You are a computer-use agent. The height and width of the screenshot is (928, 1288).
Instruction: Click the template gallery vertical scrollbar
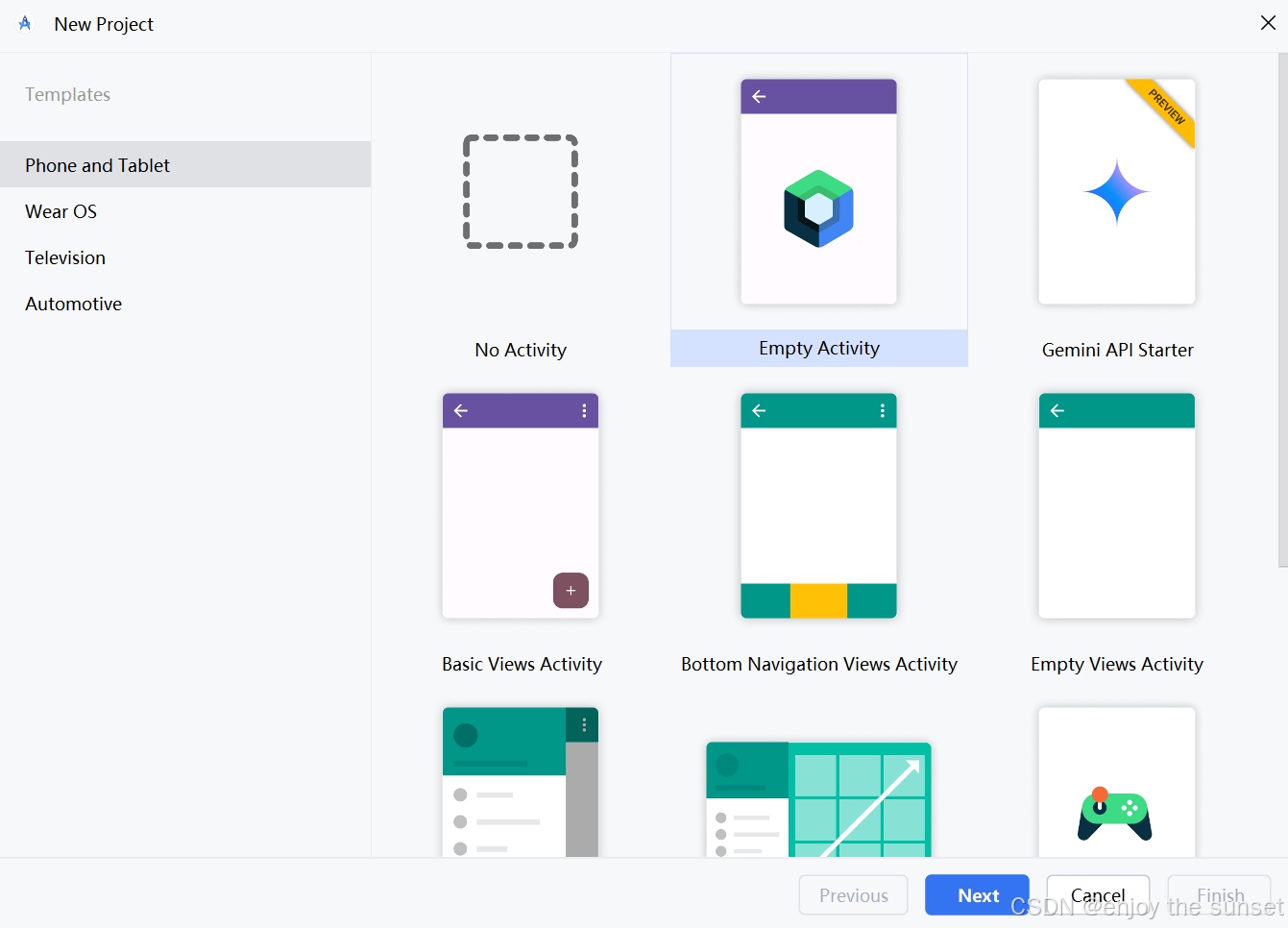tap(1282, 310)
